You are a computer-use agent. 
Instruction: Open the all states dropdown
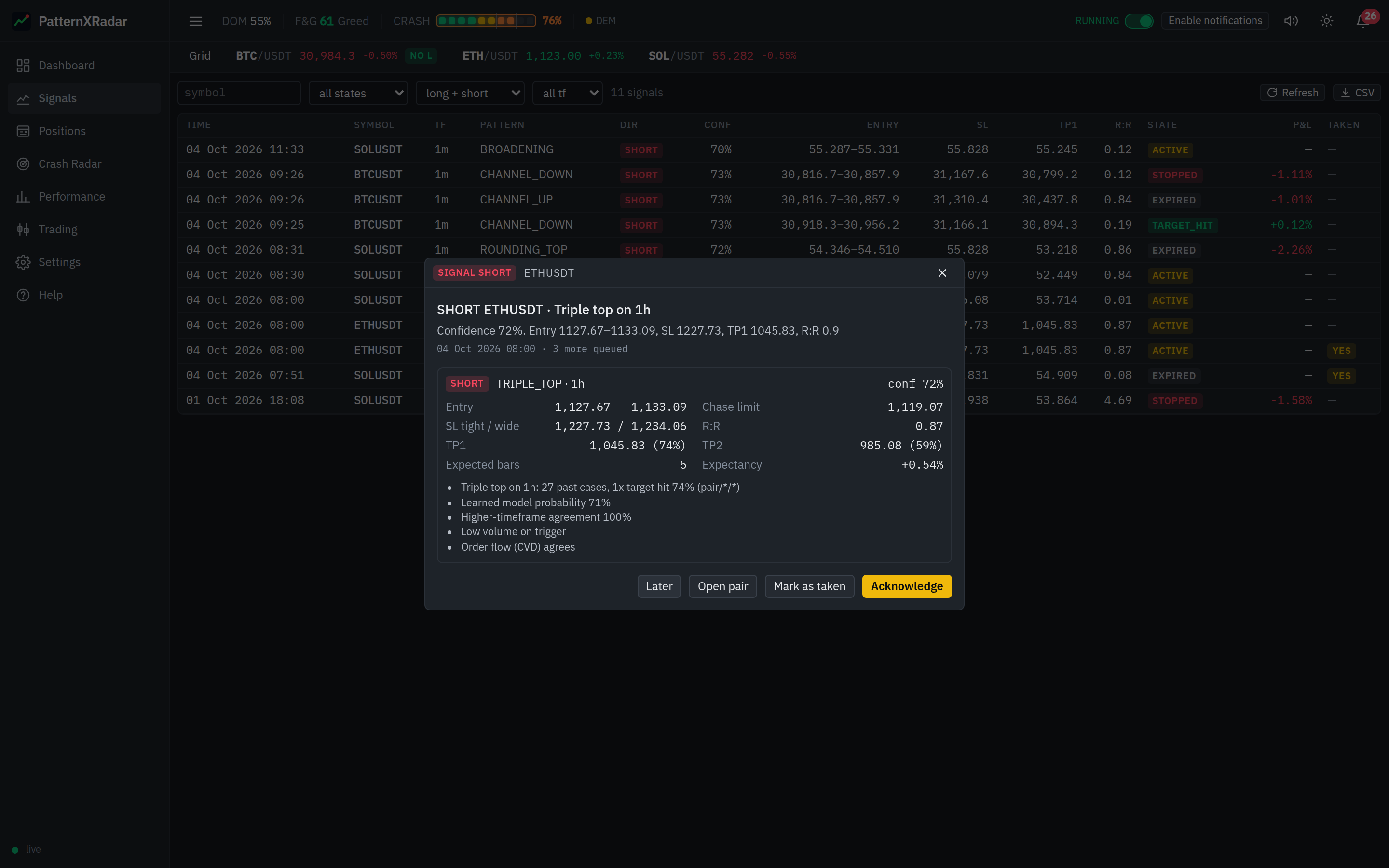[x=358, y=93]
